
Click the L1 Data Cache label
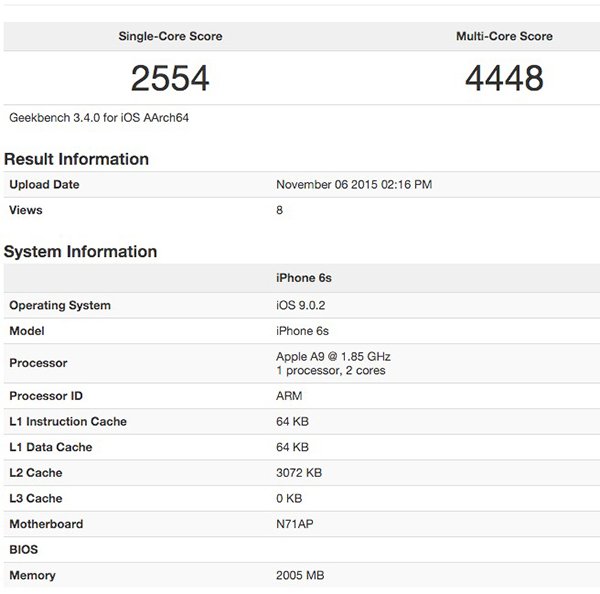(x=51, y=447)
